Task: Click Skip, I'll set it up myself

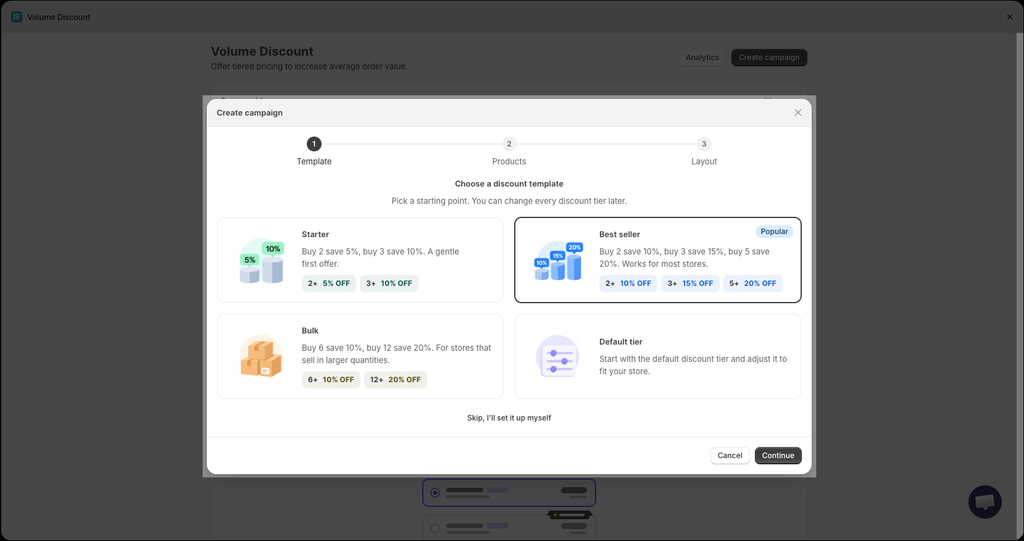Action: tap(509, 418)
